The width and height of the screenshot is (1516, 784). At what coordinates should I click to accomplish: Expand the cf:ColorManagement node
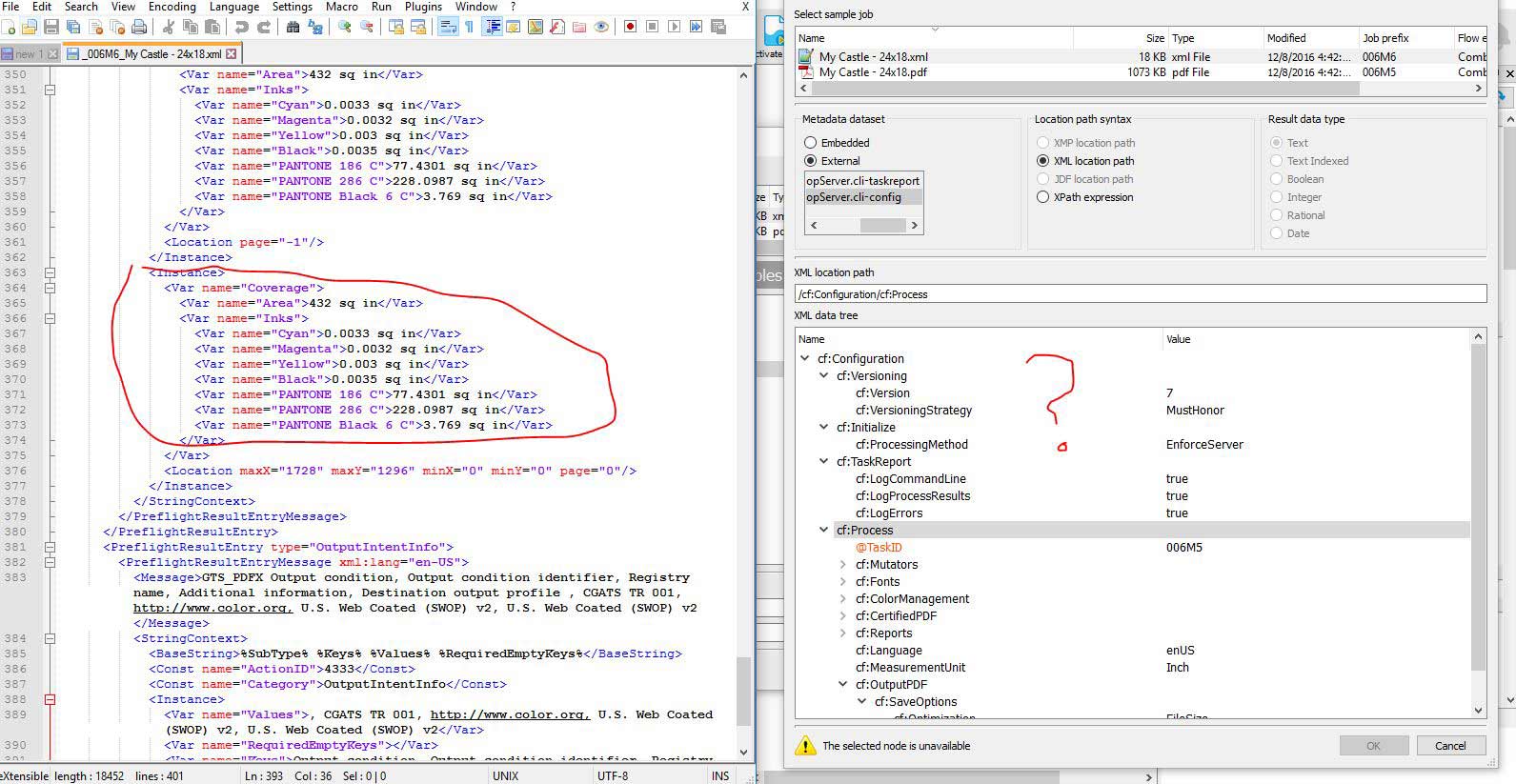pos(843,599)
